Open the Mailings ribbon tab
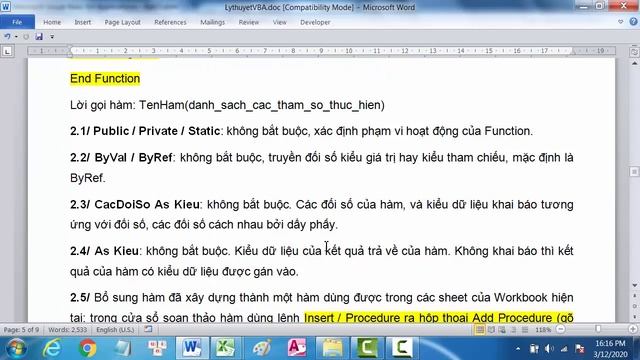The height and width of the screenshot is (360, 640). coord(212,22)
